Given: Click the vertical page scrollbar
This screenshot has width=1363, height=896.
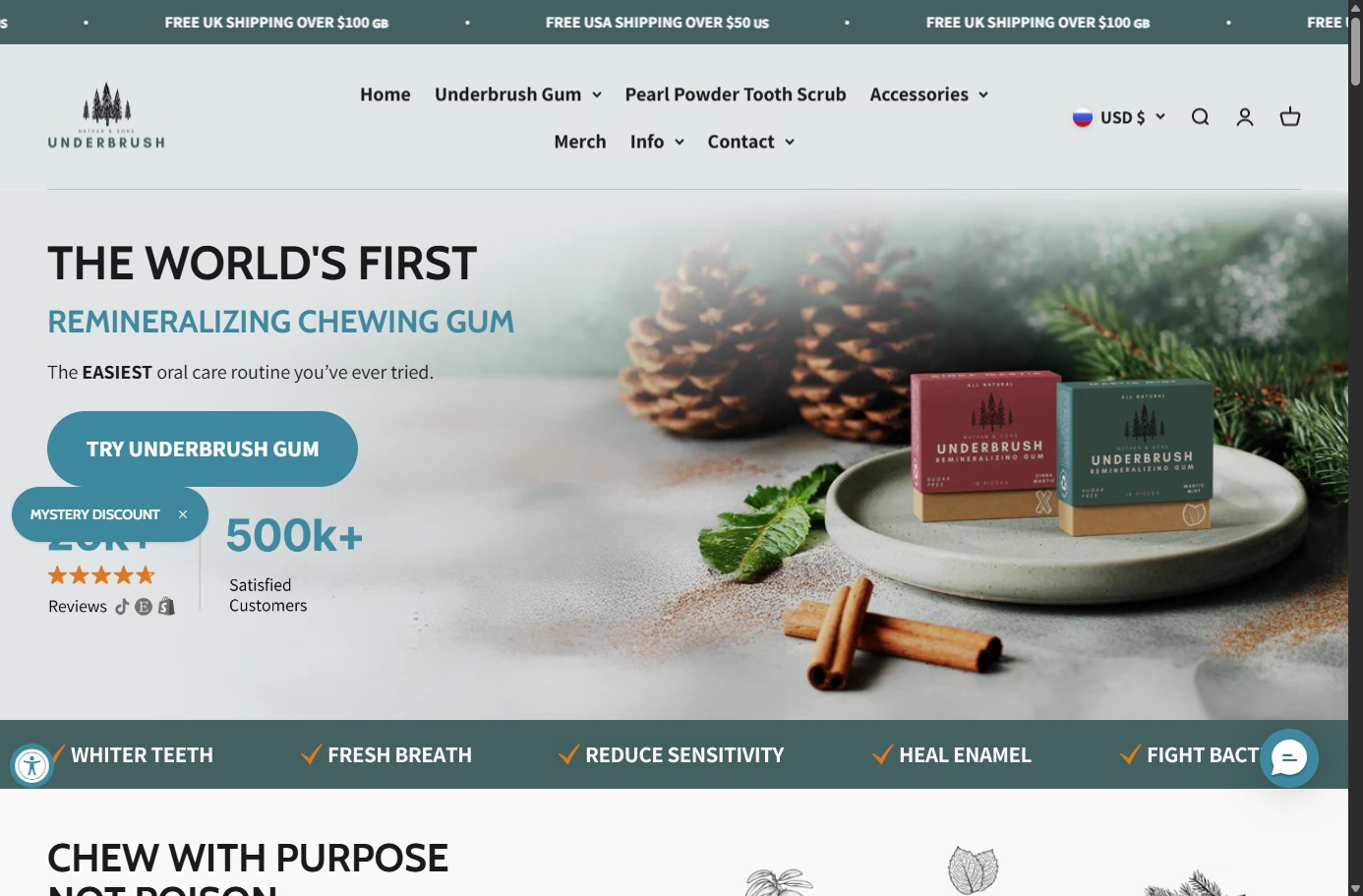Looking at the screenshot, I should 1355,448.
